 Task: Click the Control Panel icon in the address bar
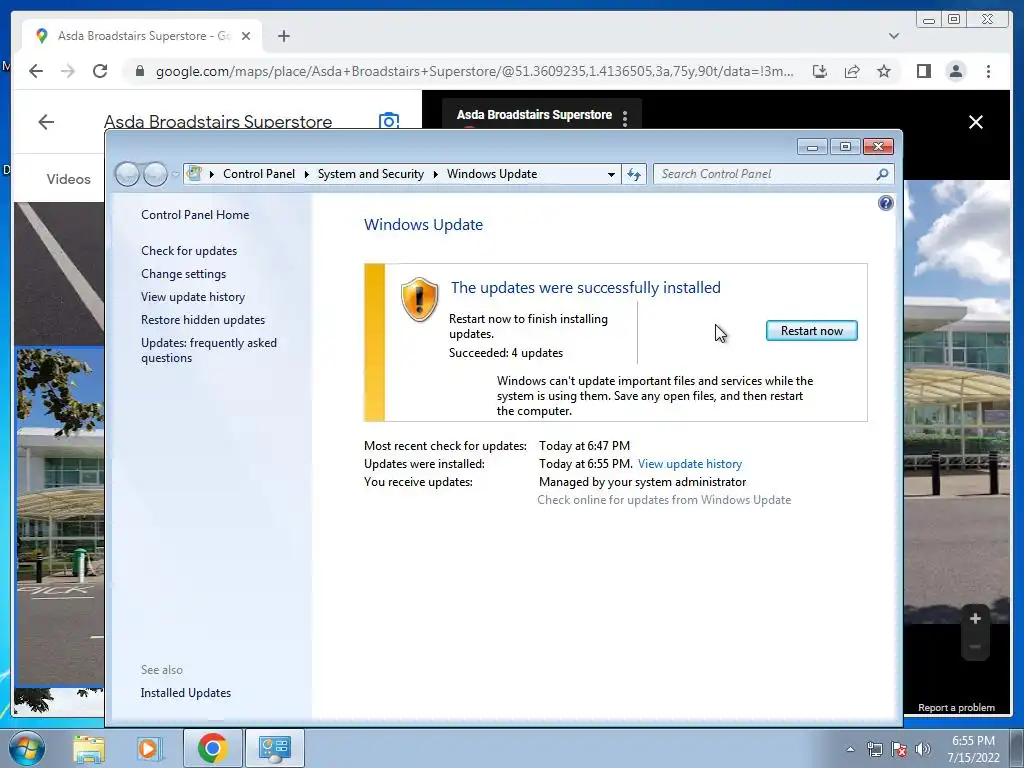click(194, 173)
